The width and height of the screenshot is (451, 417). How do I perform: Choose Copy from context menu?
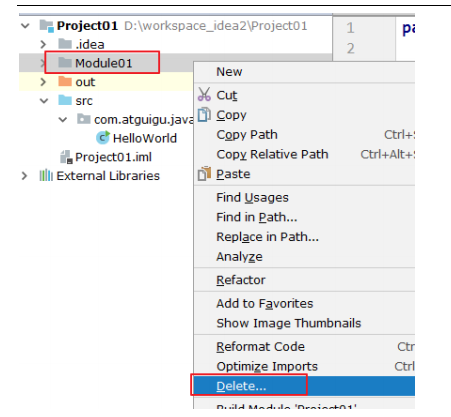tap(304, 115)
